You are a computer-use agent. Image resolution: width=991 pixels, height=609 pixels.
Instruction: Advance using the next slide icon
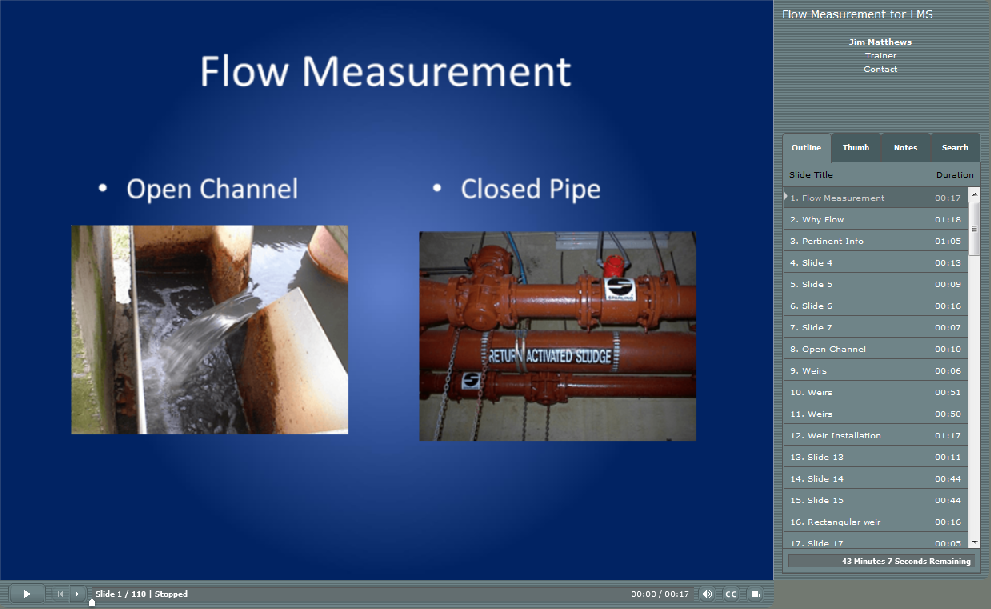tap(77, 593)
